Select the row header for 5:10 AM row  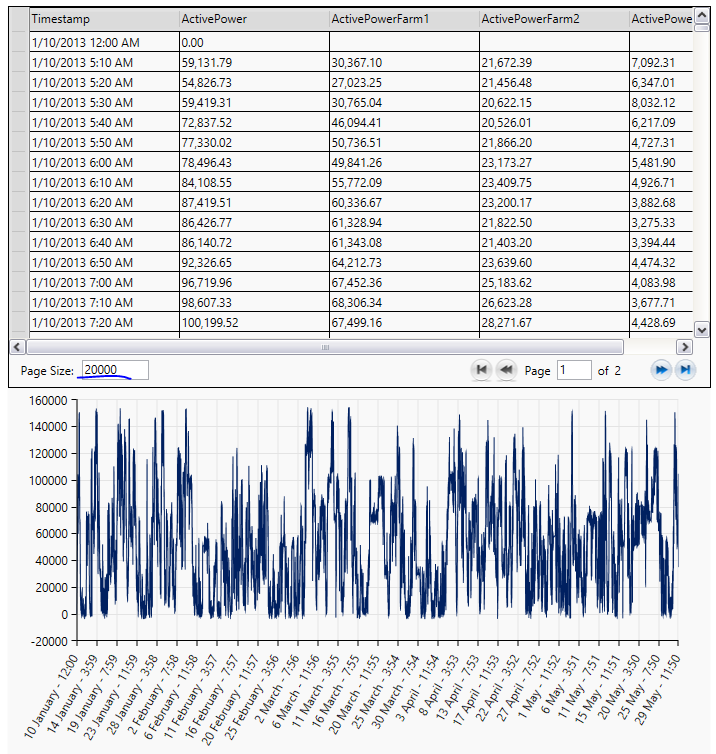(19, 63)
